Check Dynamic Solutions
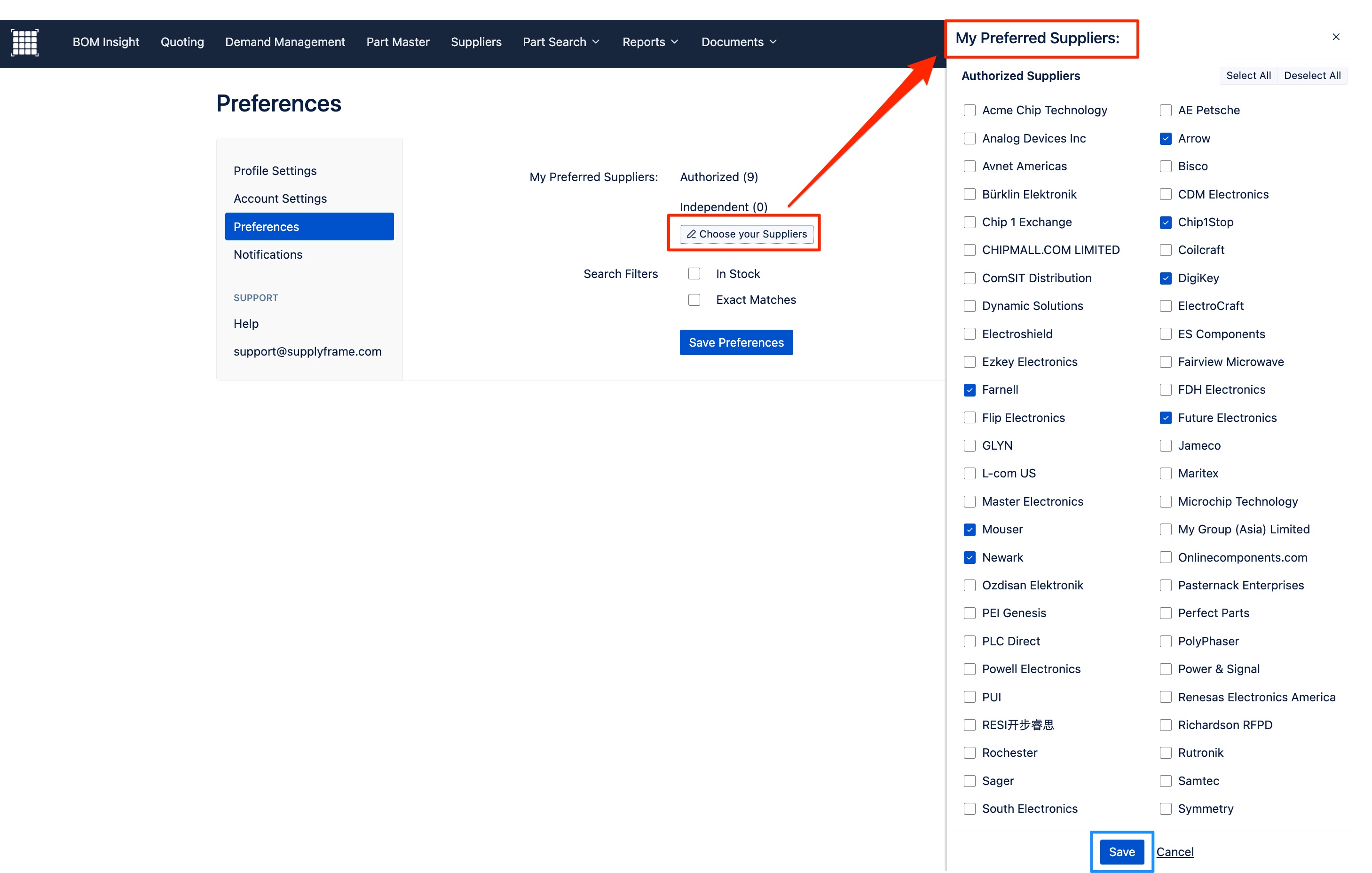This screenshot has height=873, width=1372. (969, 305)
